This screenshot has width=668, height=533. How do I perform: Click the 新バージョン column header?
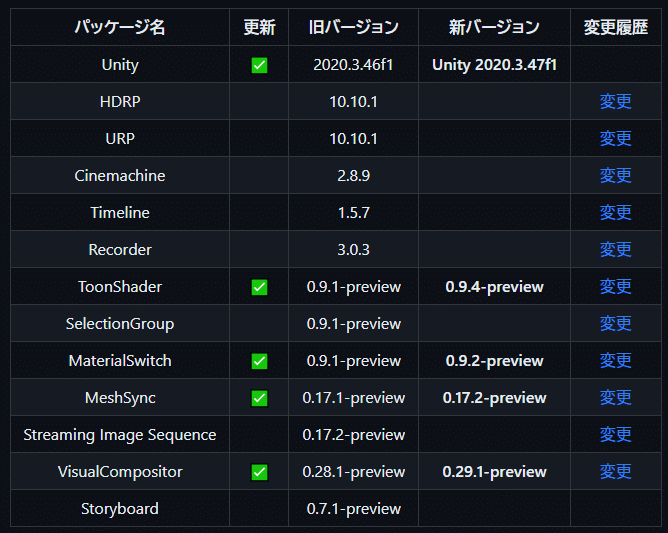click(494, 27)
